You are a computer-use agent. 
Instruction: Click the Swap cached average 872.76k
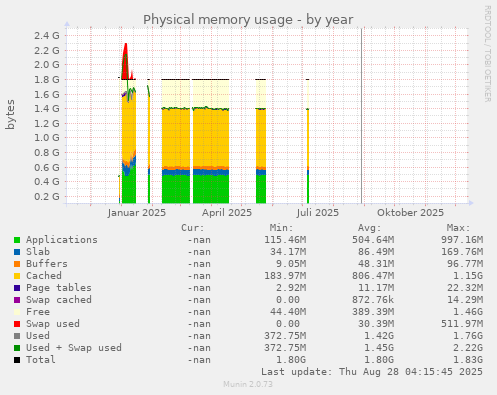pos(373,300)
